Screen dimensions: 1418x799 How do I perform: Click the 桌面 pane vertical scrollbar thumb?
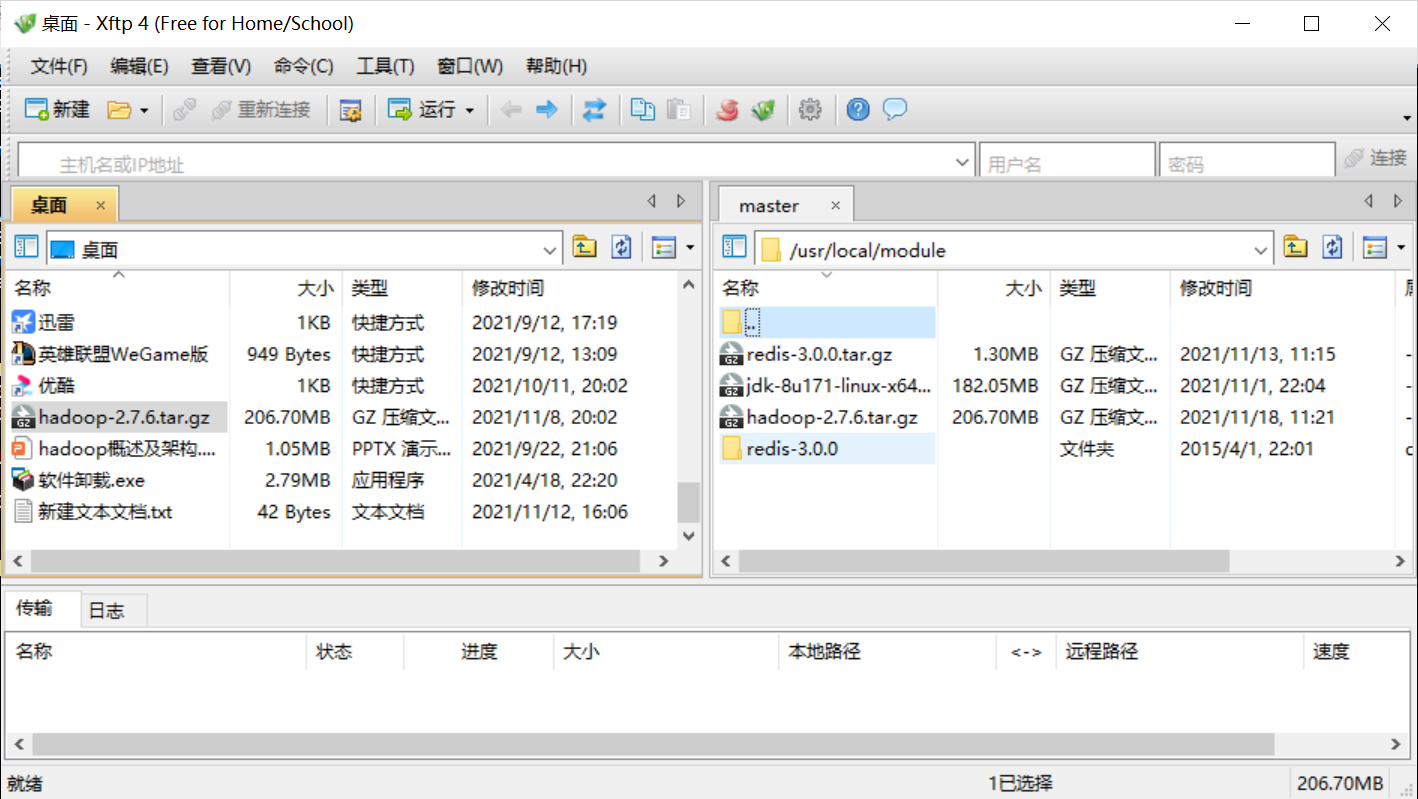pos(689,502)
